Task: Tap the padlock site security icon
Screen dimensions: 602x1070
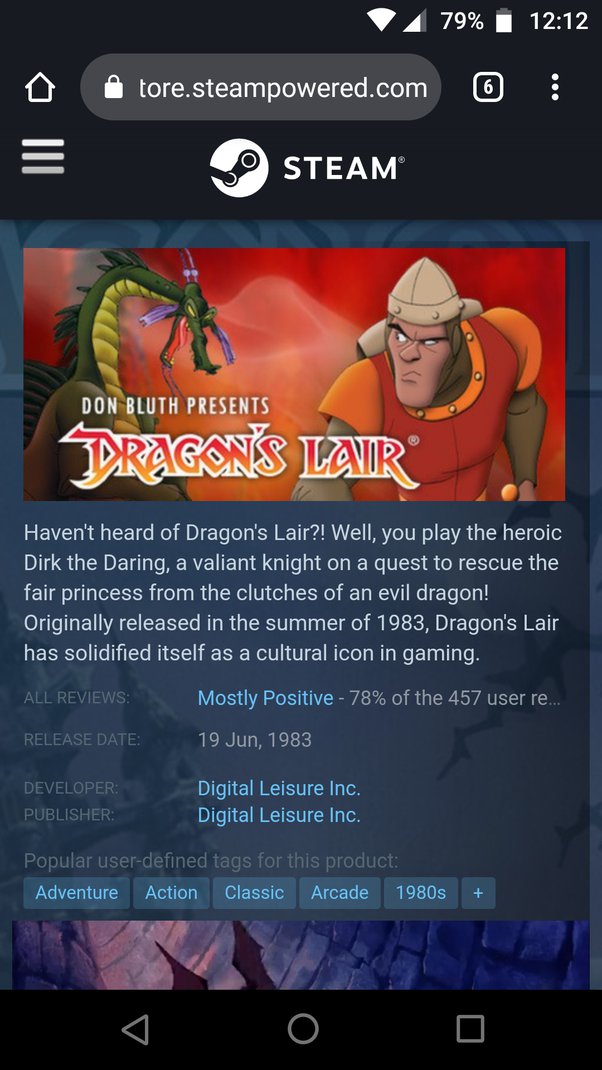Action: 114,87
